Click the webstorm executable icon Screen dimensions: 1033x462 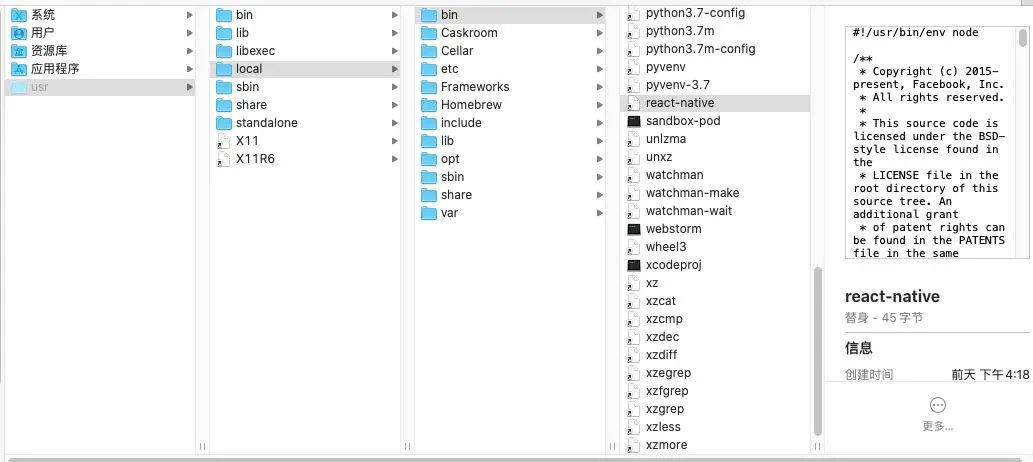click(x=633, y=229)
